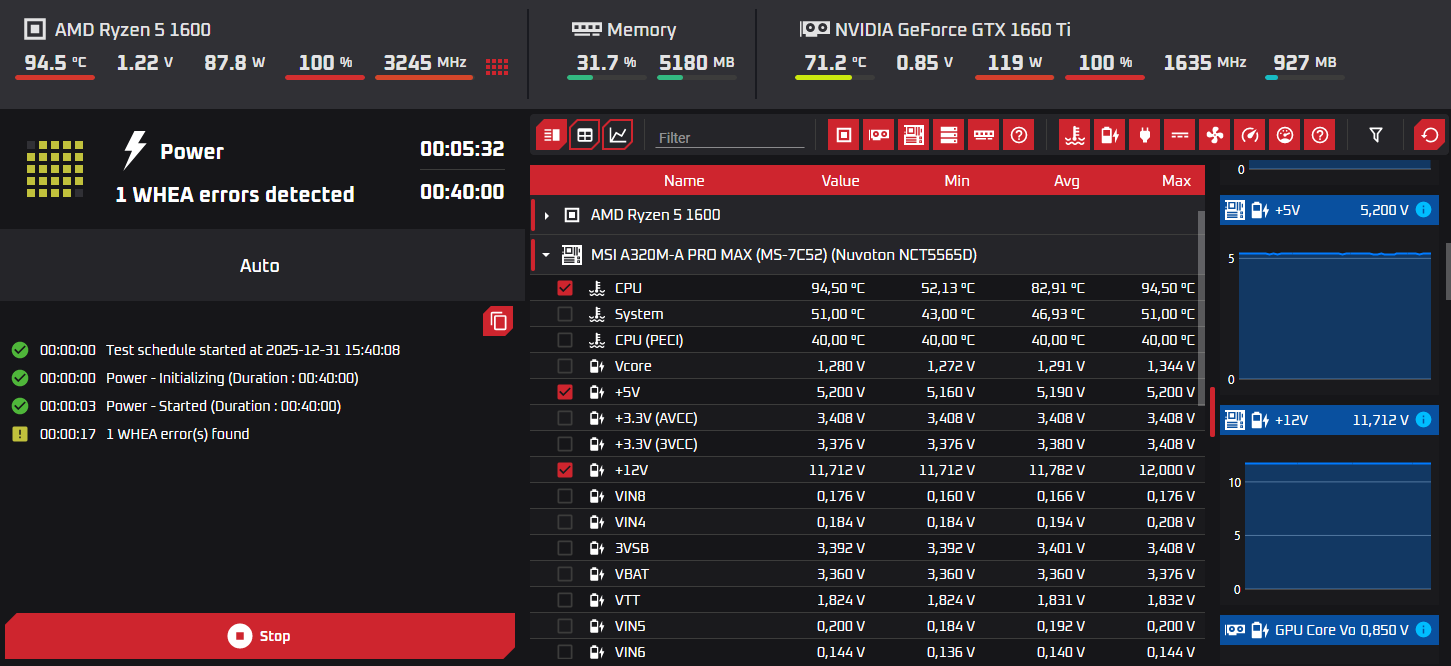Toggle memory sensors filter icon

click(984, 134)
